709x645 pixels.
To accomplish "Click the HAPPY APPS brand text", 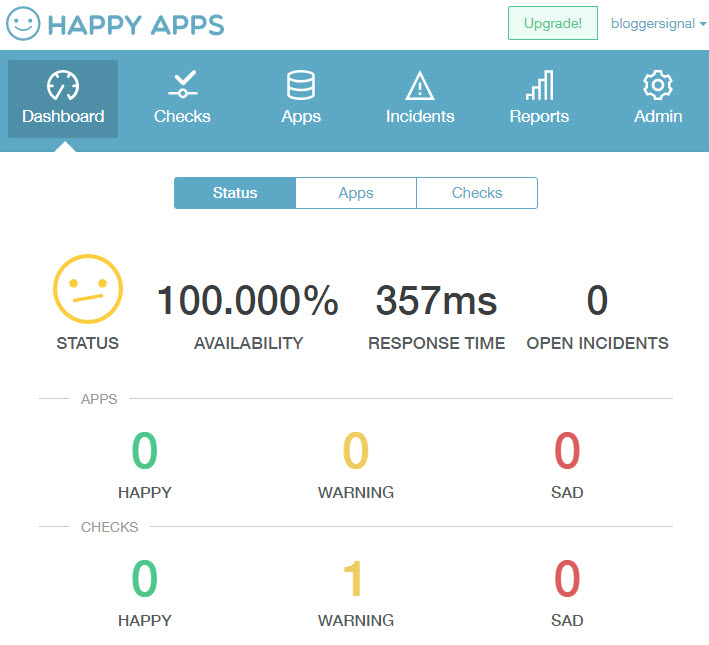I will click(x=136, y=25).
